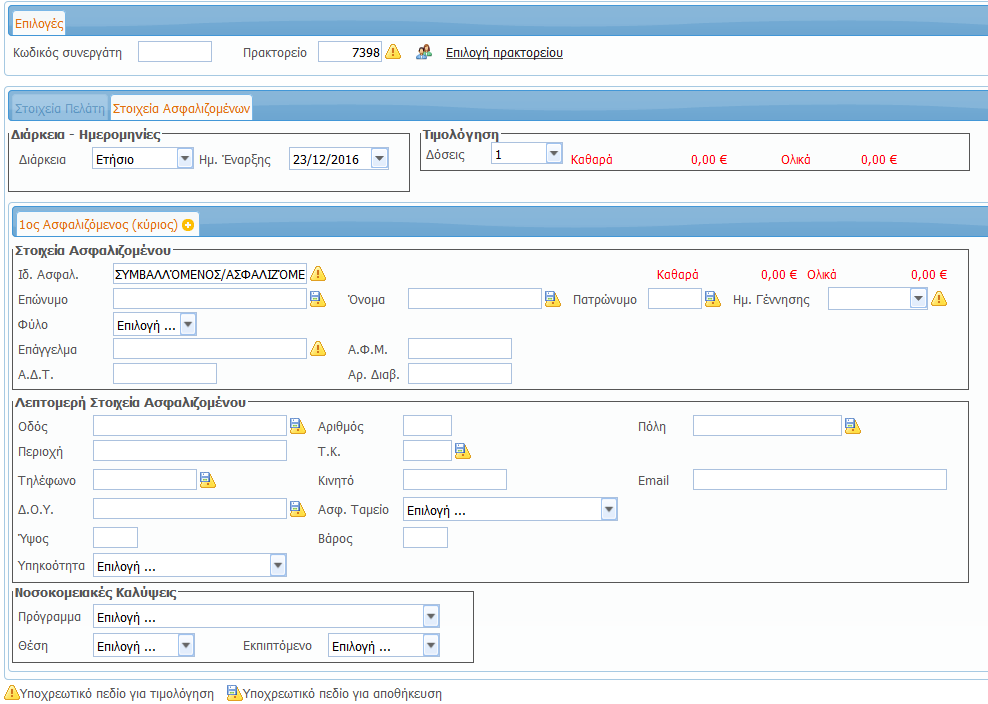Image resolution: width=988 pixels, height=704 pixels.
Task: Click the Πατρώνυμο input field
Action: point(675,299)
